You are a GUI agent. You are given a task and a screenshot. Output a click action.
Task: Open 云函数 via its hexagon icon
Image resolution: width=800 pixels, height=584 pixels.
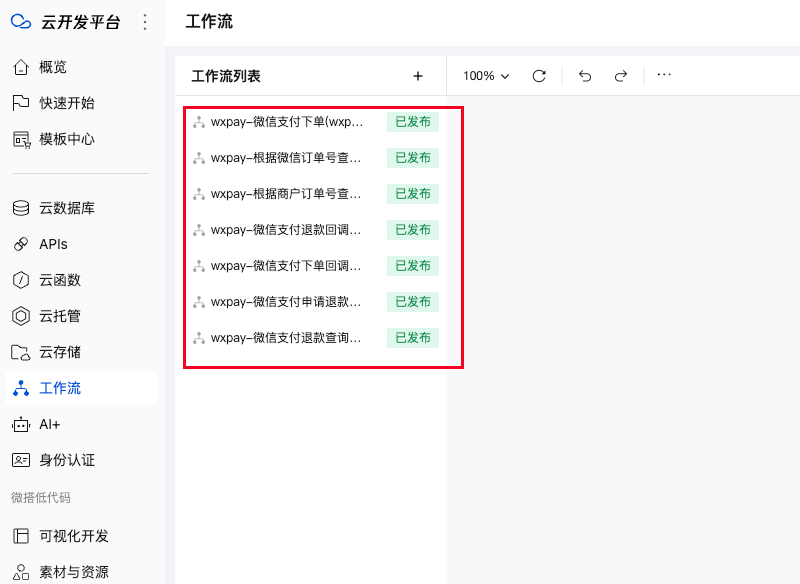(21, 280)
